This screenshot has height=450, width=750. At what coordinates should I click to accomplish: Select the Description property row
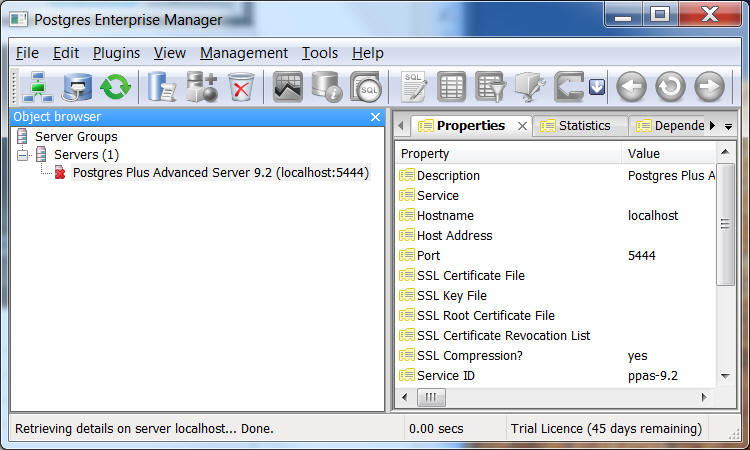557,176
